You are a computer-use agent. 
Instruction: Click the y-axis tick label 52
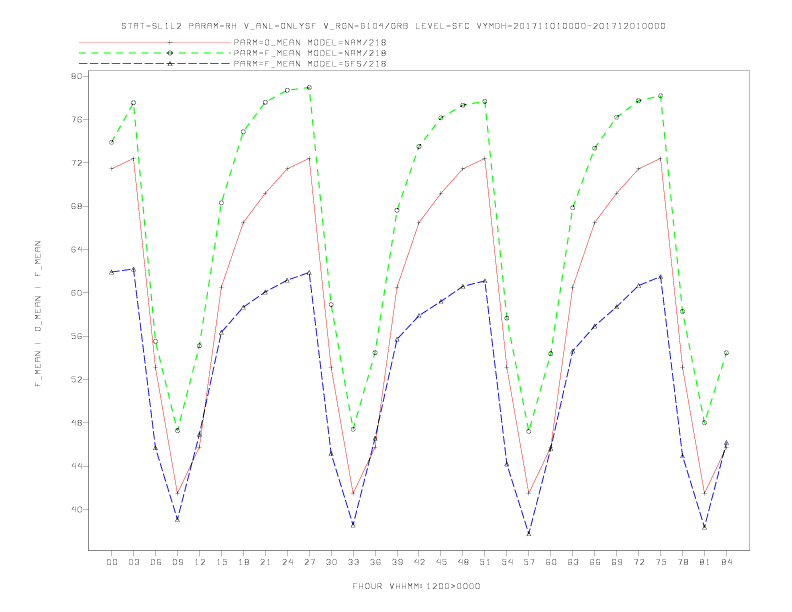77,379
